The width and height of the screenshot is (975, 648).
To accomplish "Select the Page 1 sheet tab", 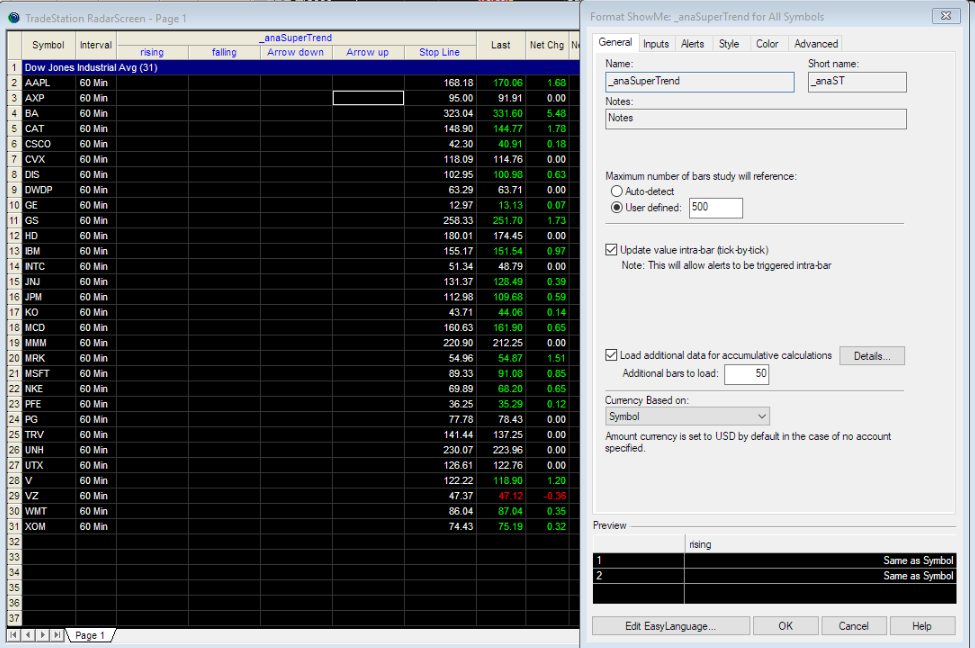I will point(90,635).
